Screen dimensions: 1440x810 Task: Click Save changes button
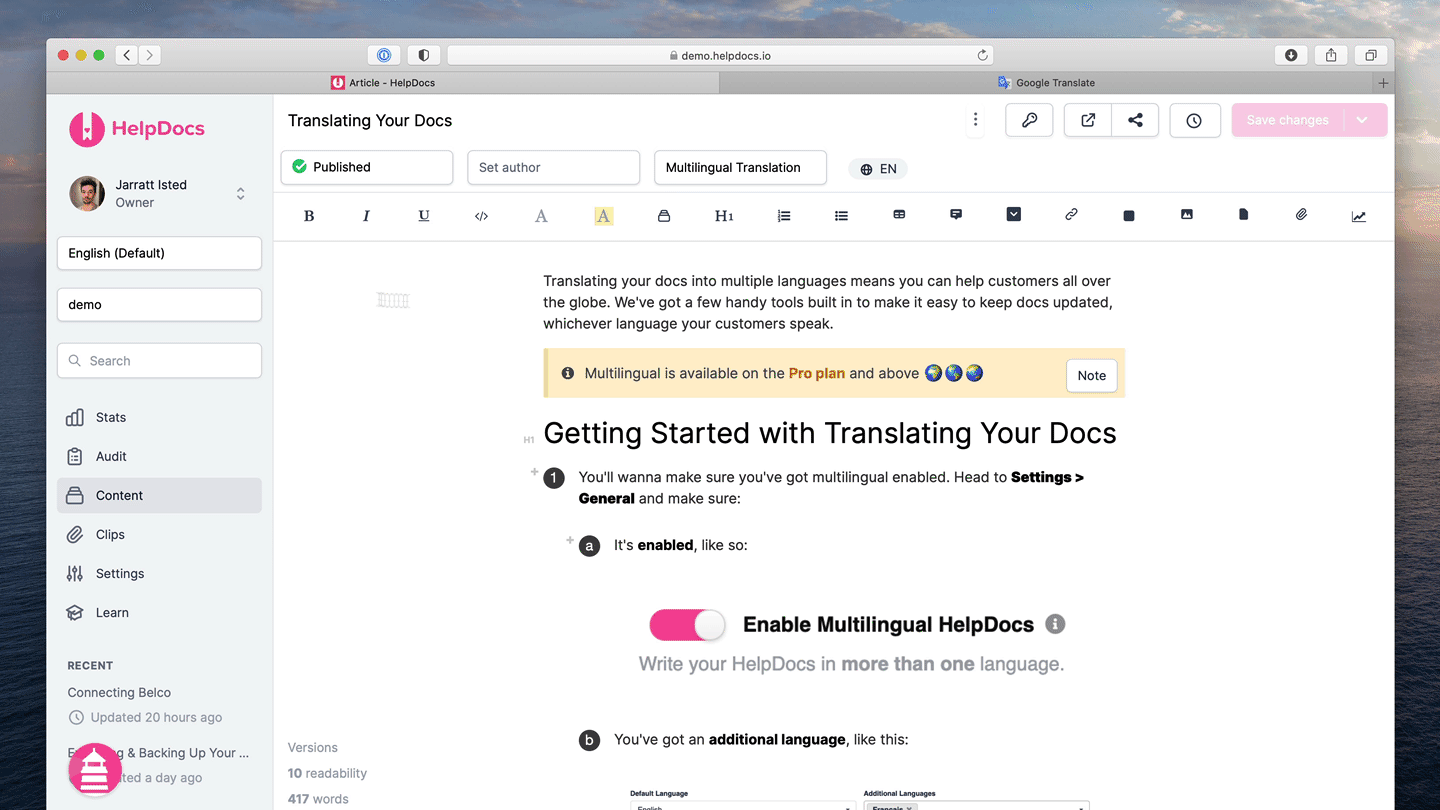pos(1288,120)
